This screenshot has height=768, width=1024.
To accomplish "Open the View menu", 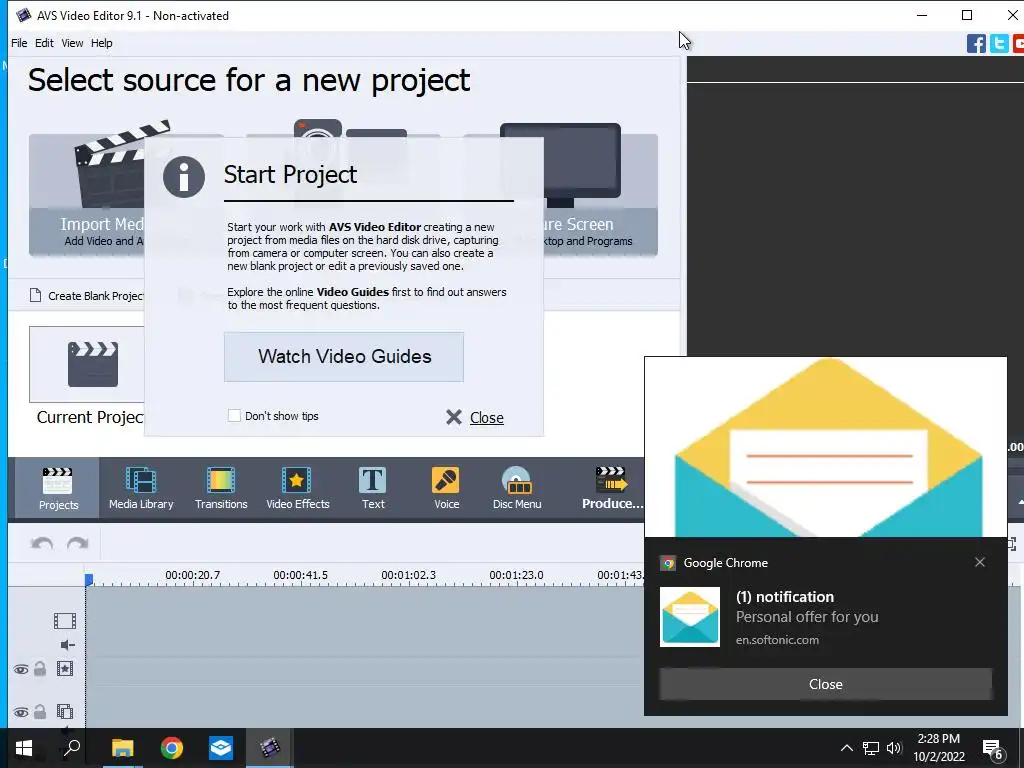I will point(72,43).
